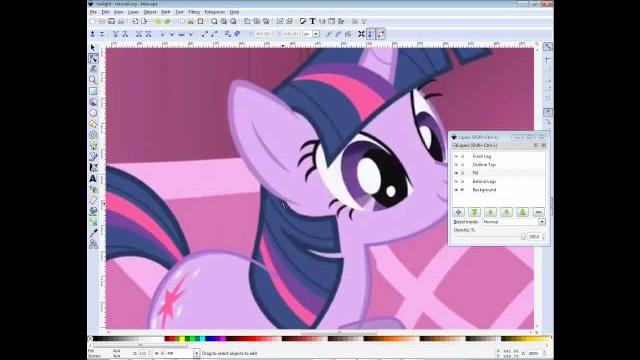The width and height of the screenshot is (640, 360).
Task: Select the Paint Bucket tool
Action: (x=93, y=211)
